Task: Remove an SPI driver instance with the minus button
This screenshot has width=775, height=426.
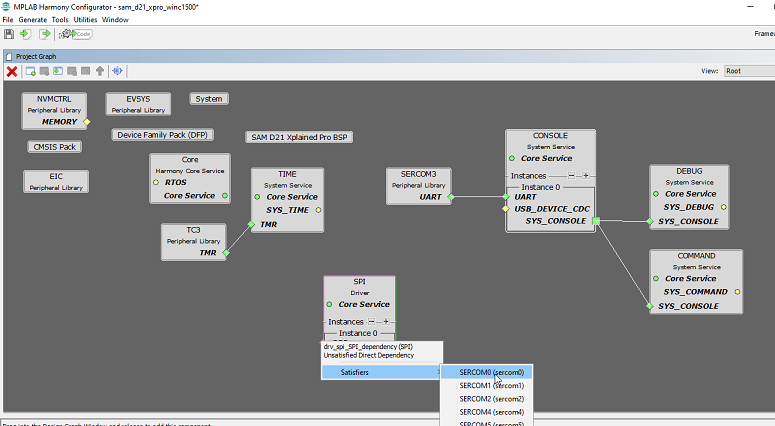Action: pyautogui.click(x=372, y=322)
